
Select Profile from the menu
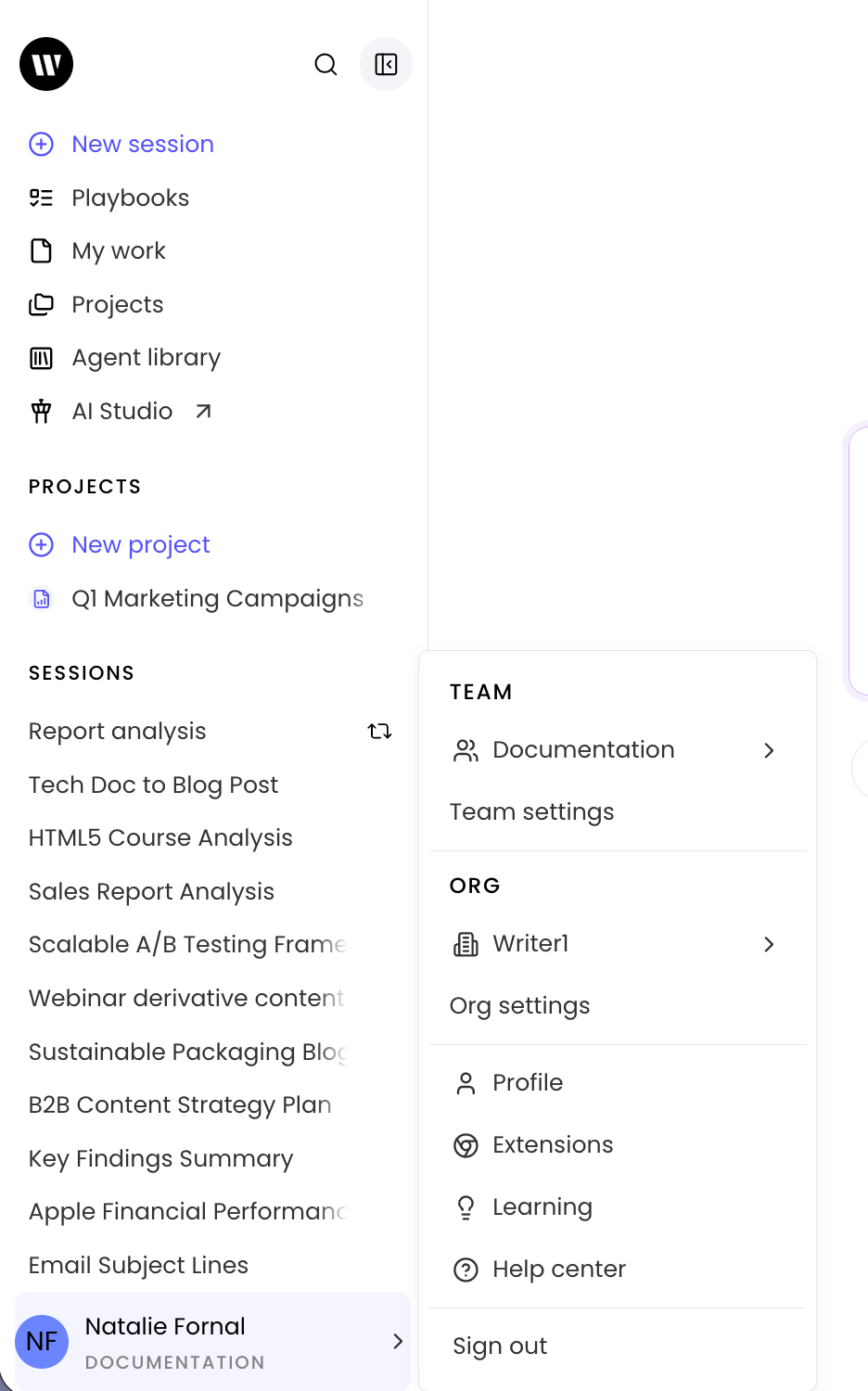508,1082
